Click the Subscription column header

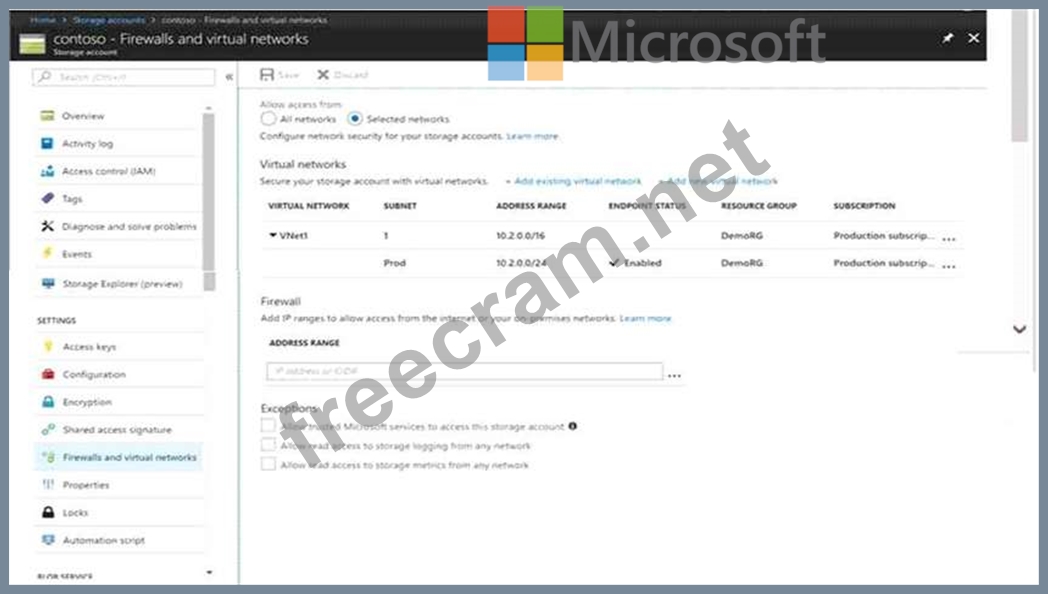(864, 206)
